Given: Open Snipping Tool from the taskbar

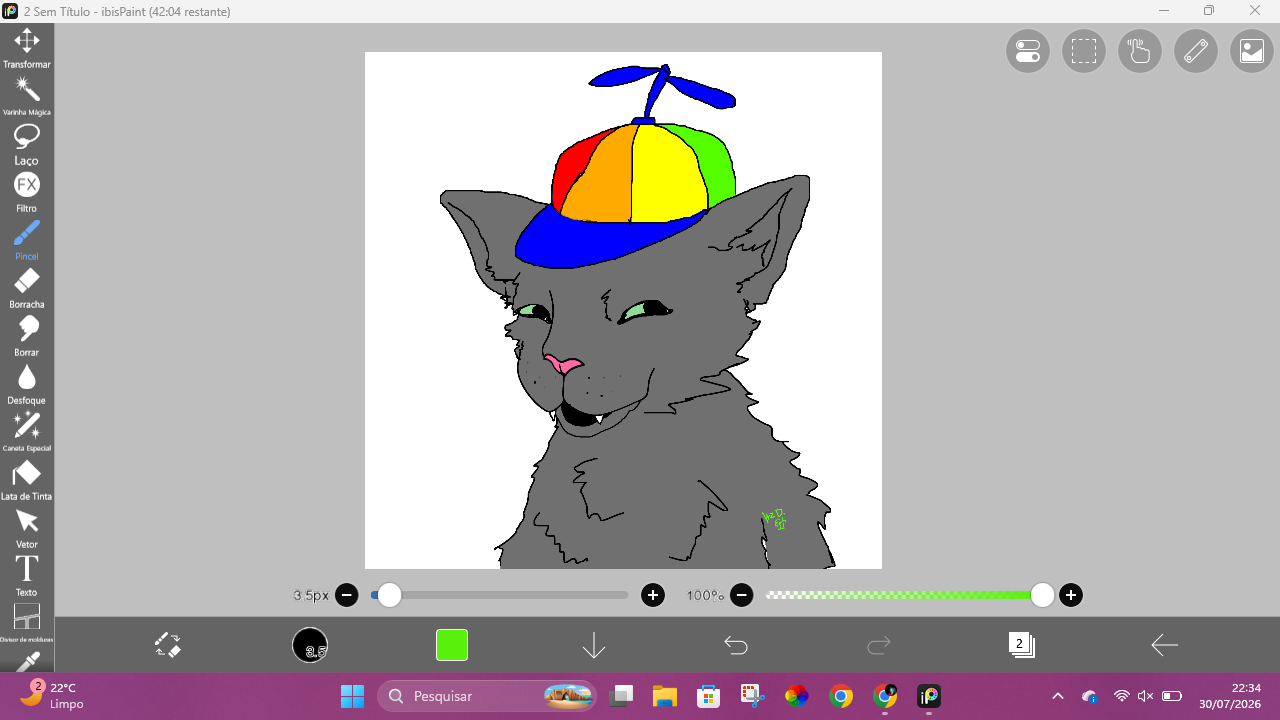Looking at the screenshot, I should point(753,696).
